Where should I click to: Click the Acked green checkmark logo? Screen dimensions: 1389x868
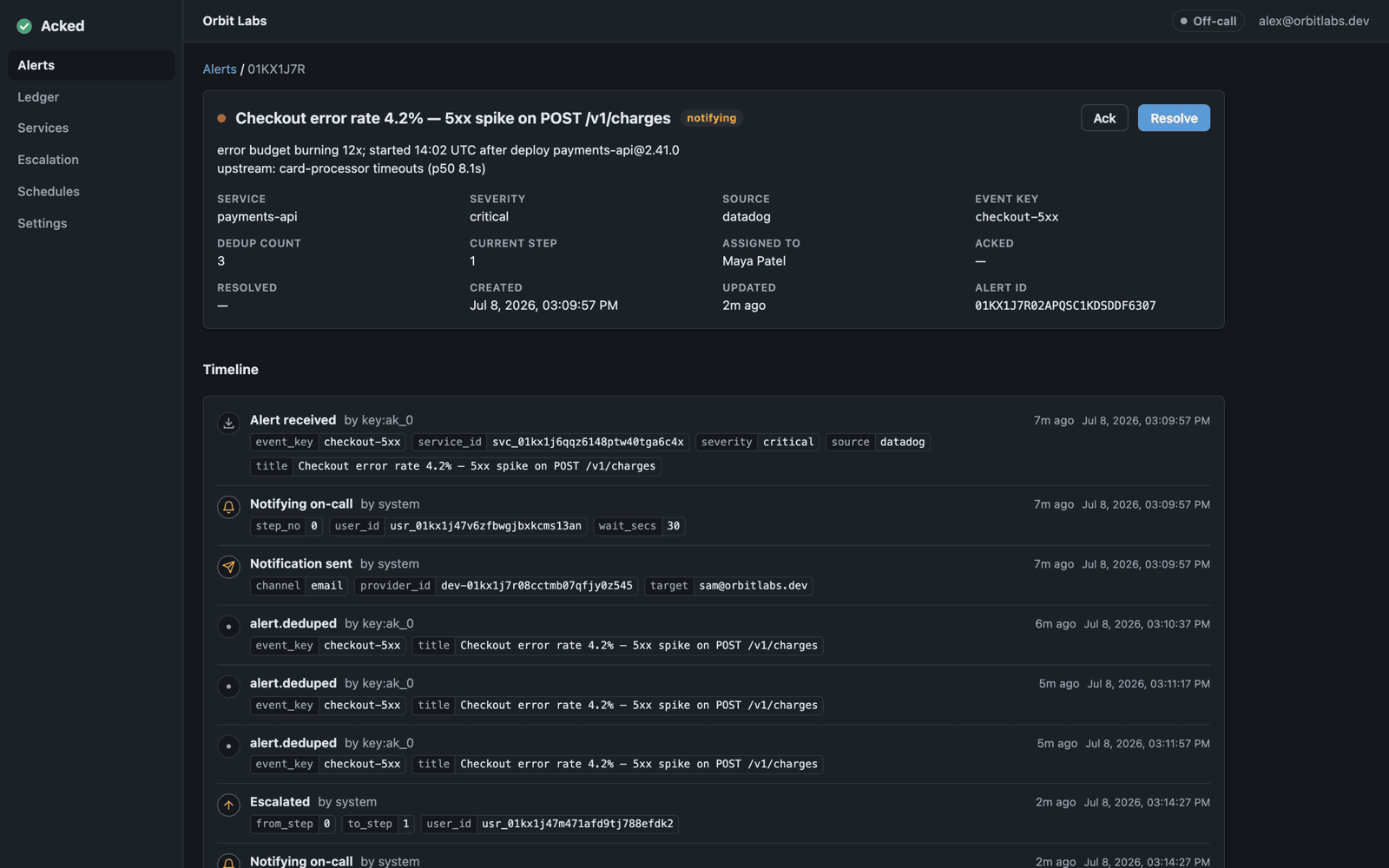point(24,26)
